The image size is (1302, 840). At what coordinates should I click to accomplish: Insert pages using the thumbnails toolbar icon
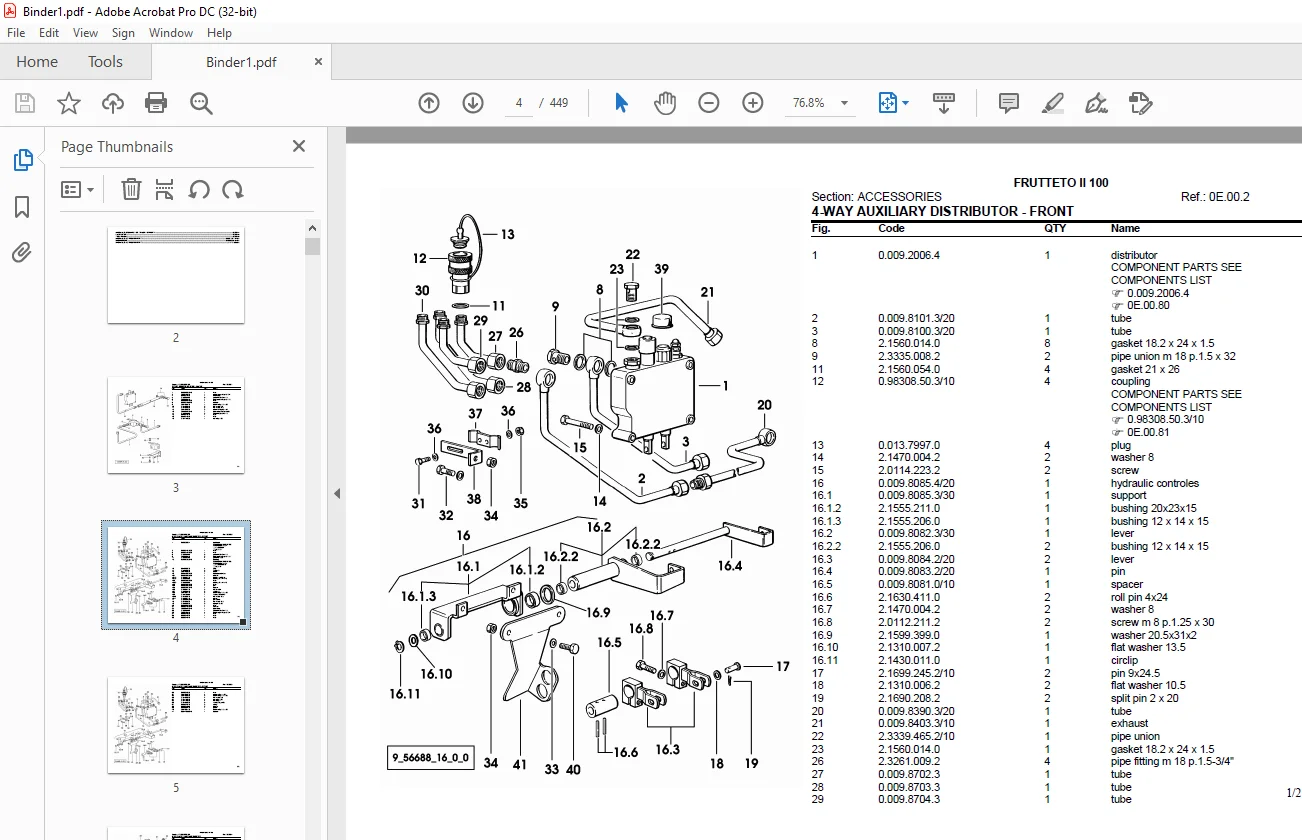click(x=165, y=189)
